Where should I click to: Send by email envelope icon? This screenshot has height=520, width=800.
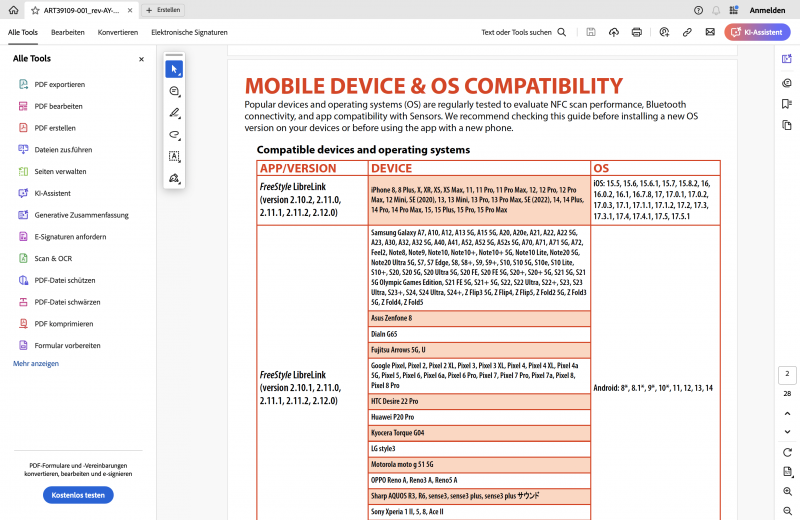[710, 32]
